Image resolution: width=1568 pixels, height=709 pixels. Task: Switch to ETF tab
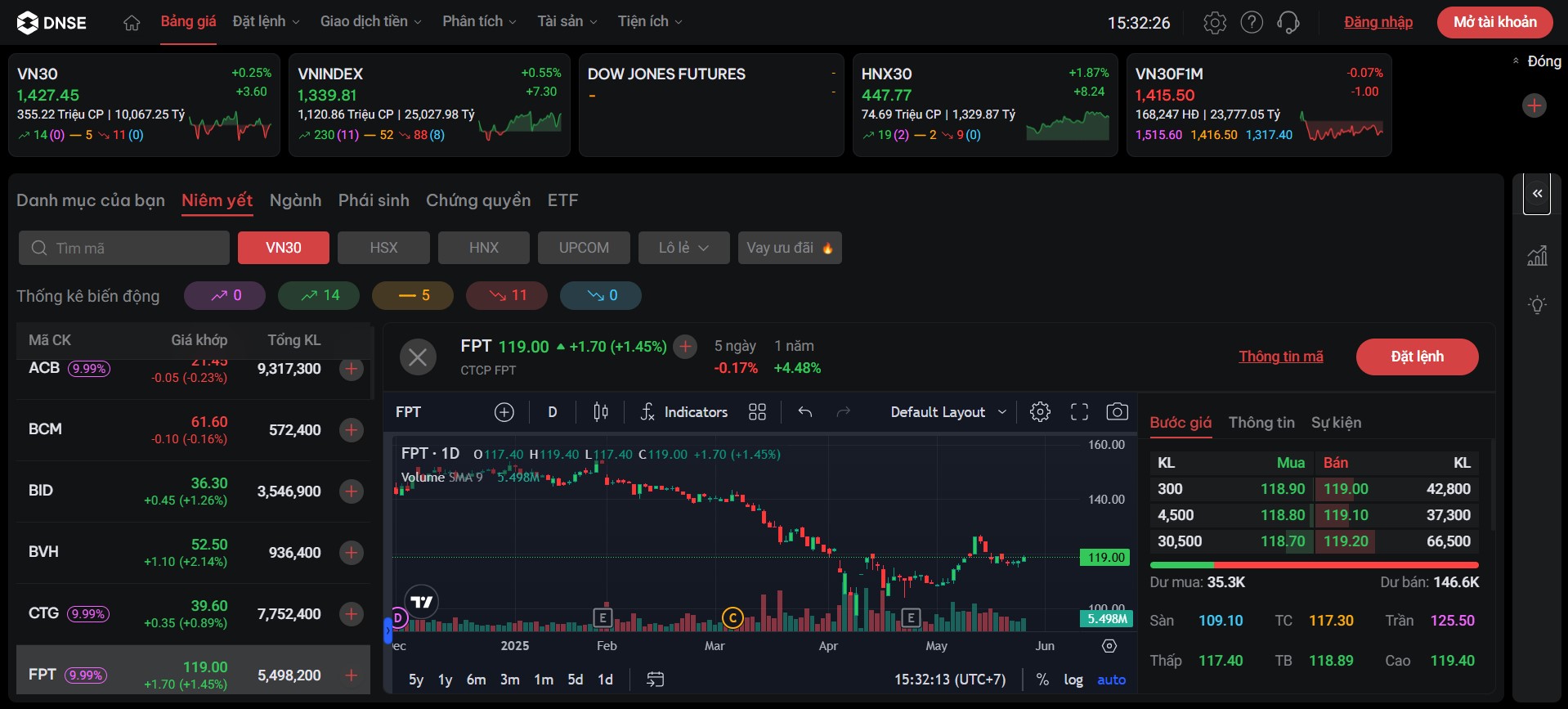(563, 200)
